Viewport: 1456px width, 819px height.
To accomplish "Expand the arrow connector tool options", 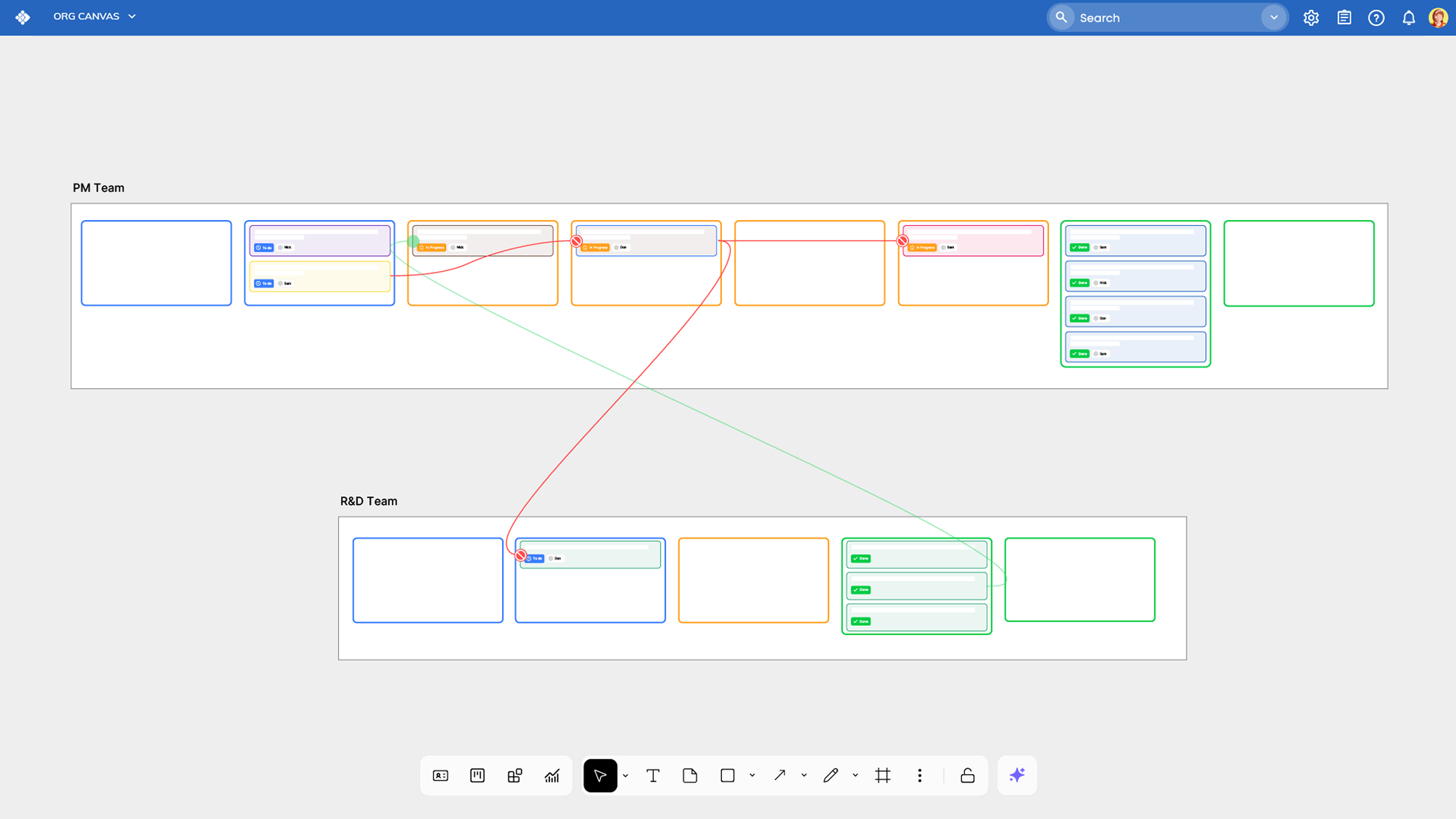I will [804, 776].
